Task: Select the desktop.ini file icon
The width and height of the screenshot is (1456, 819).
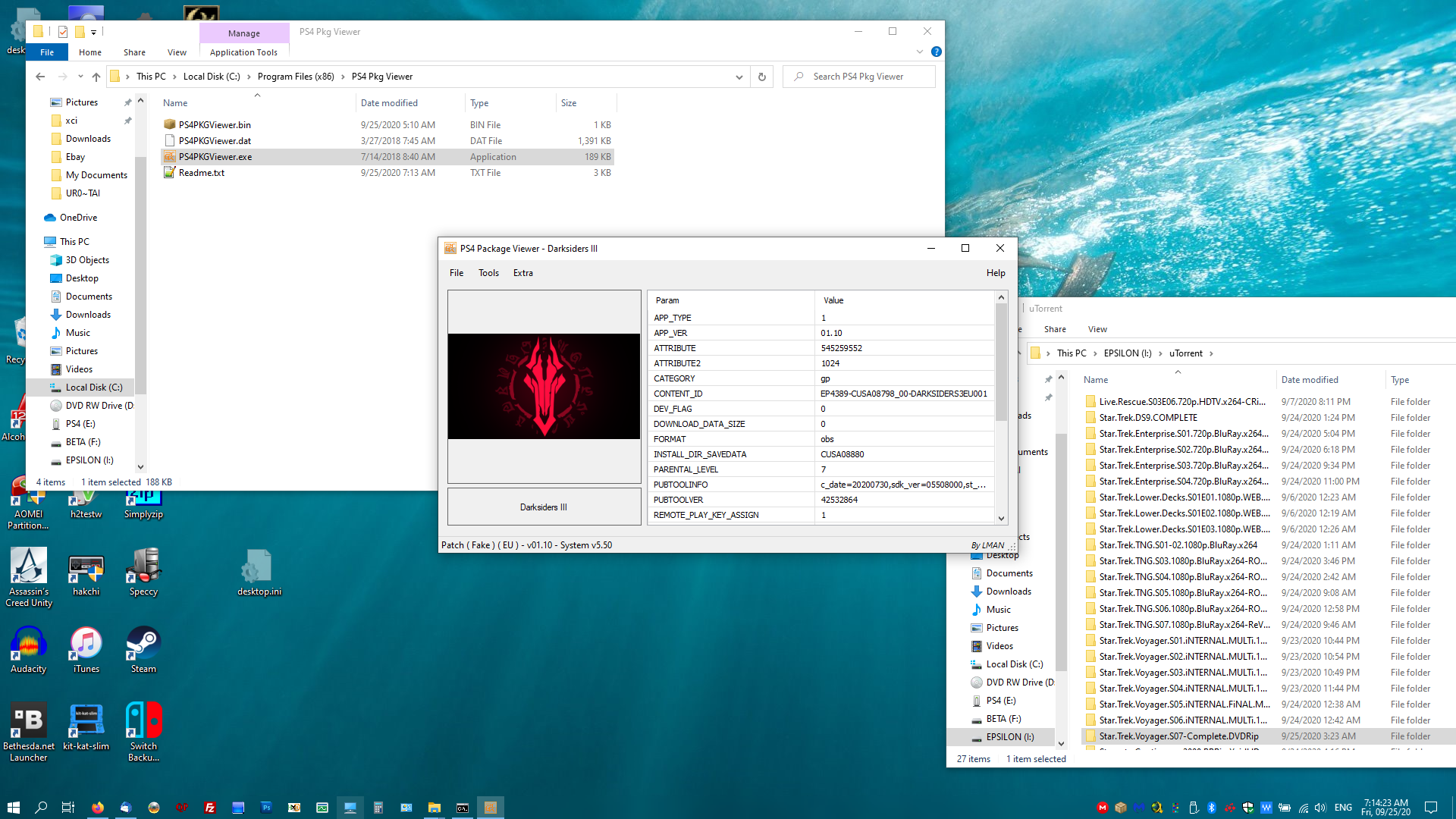Action: click(x=259, y=572)
